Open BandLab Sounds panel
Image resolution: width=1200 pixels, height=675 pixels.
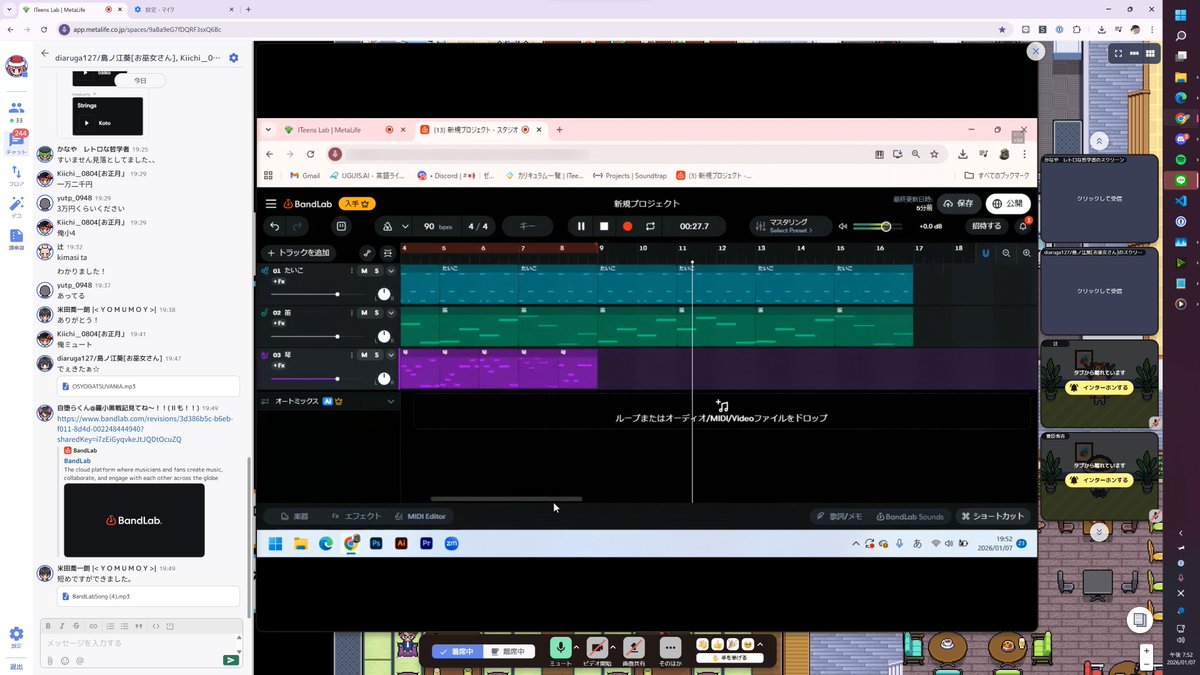(910, 516)
